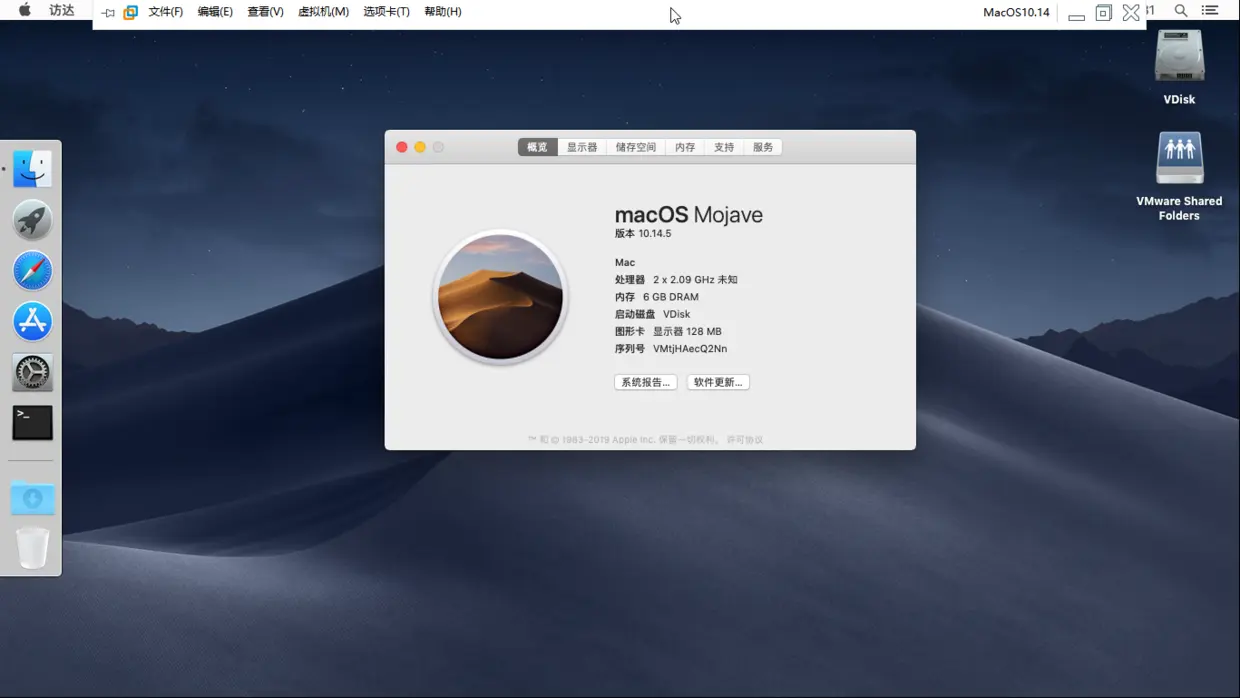Click the VMware overlapping squares icon

tap(130, 12)
